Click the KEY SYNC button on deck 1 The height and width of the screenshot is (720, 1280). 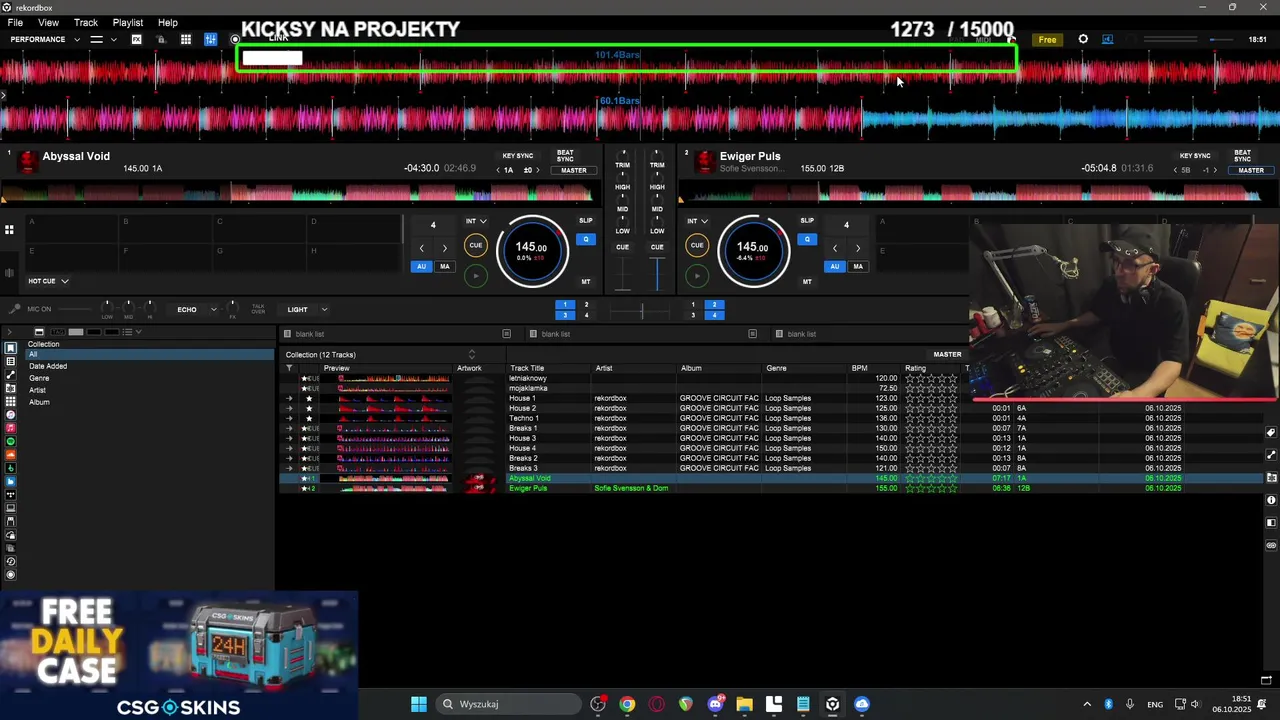pyautogui.click(x=518, y=156)
